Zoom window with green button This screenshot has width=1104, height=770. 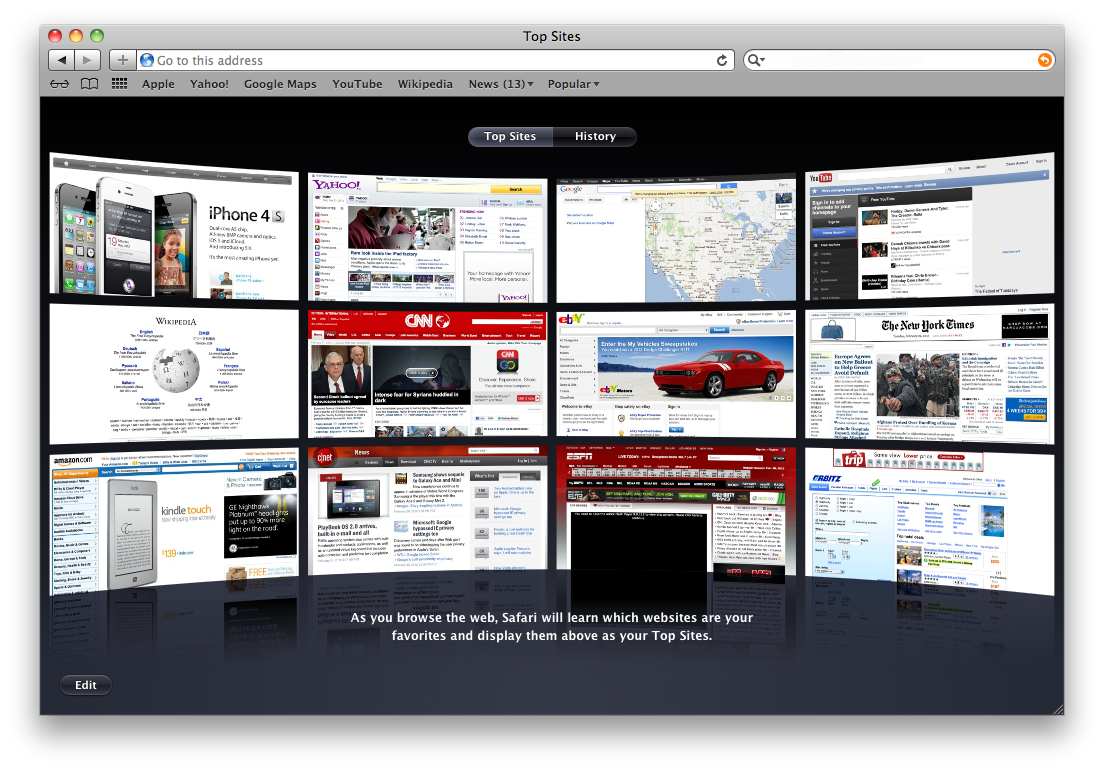[97, 36]
